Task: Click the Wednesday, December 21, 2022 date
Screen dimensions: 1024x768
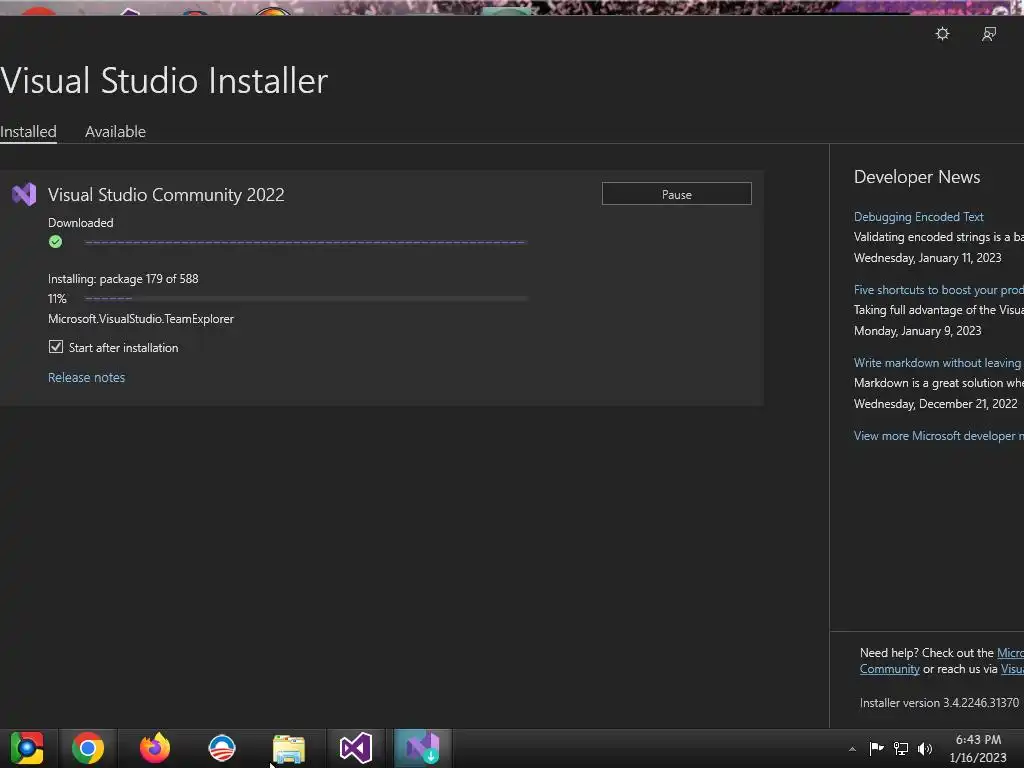Action: pyautogui.click(x=935, y=404)
